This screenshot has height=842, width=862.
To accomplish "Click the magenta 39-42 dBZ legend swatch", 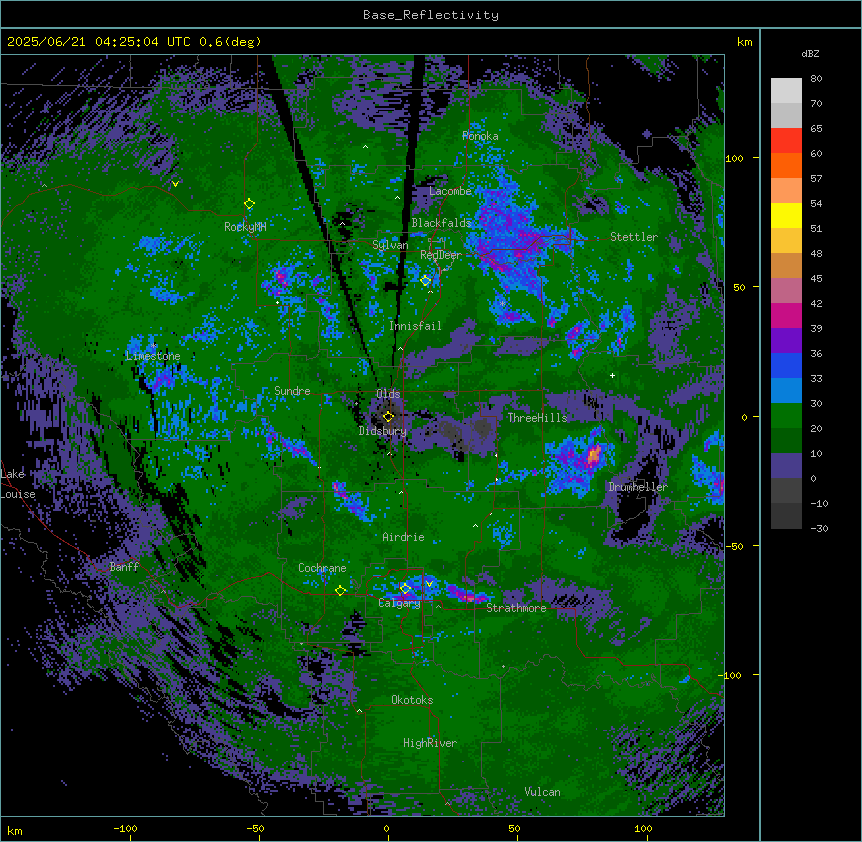I will tap(786, 315).
